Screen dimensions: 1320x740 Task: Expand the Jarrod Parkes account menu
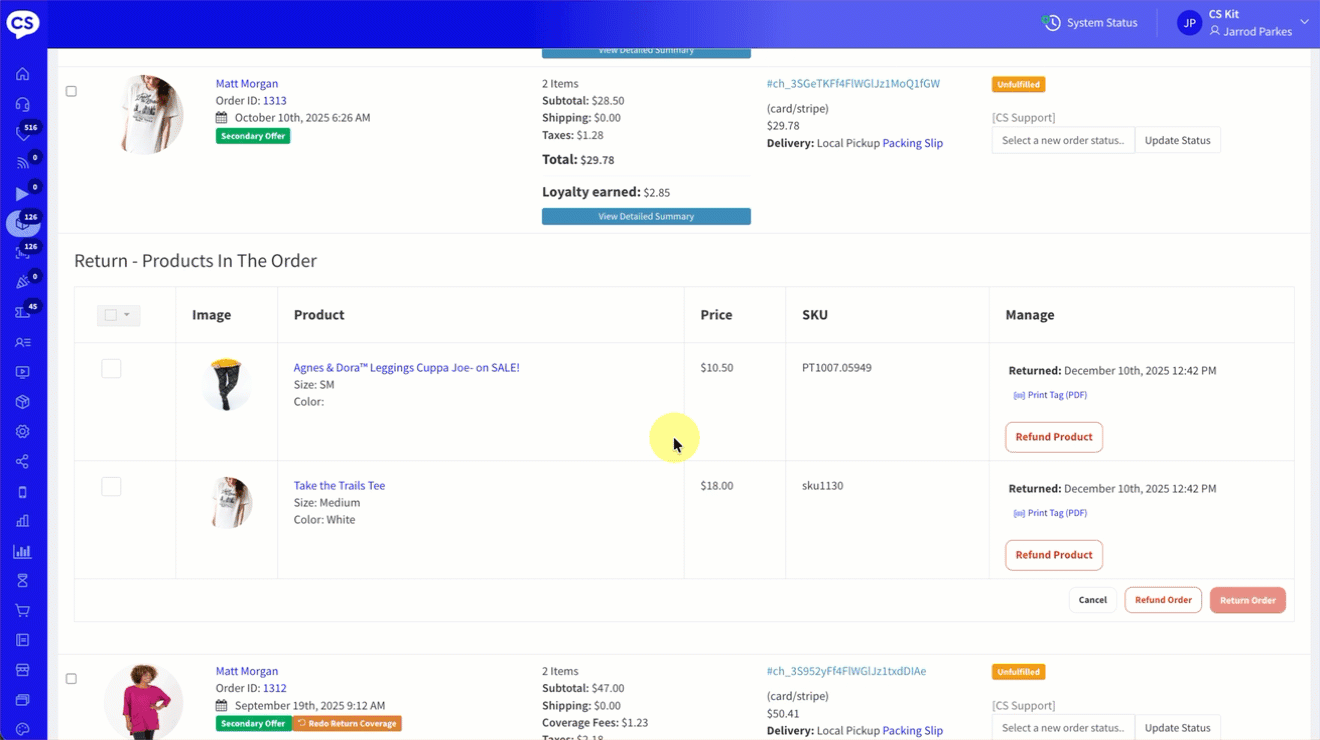(1303, 22)
